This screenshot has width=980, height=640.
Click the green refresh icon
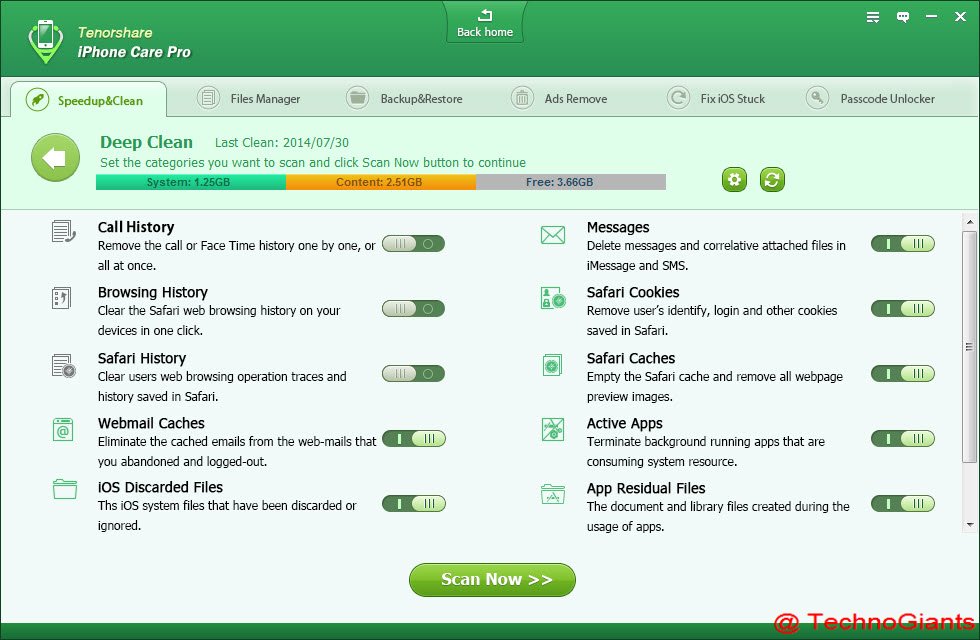pyautogui.click(x=772, y=180)
